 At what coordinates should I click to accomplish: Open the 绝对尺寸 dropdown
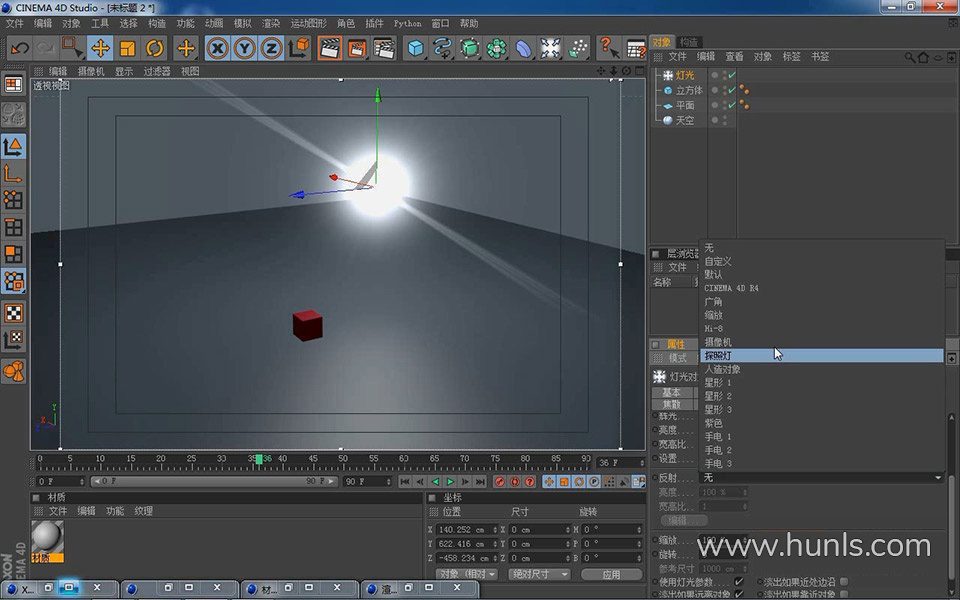pyautogui.click(x=539, y=575)
